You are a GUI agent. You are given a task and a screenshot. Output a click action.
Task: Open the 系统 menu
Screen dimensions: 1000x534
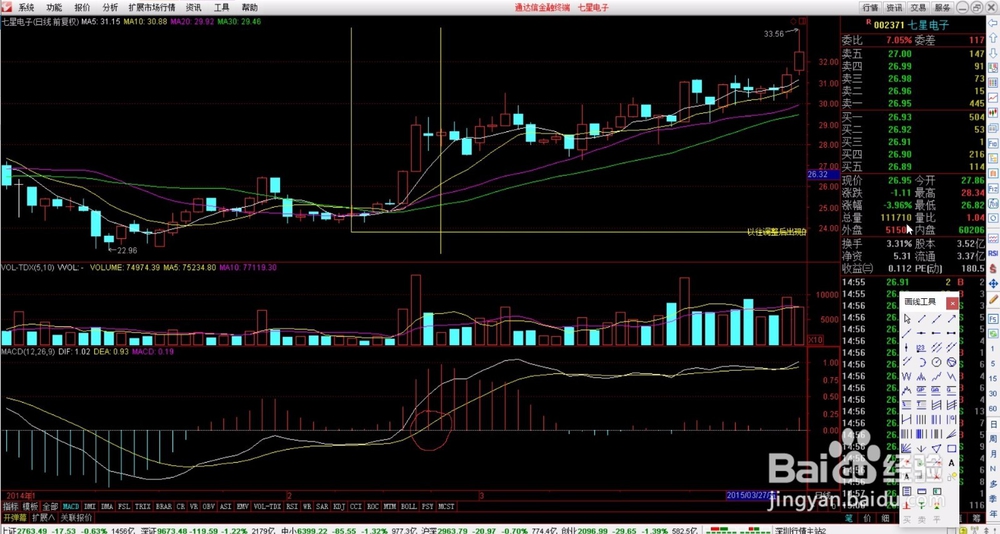26,8
